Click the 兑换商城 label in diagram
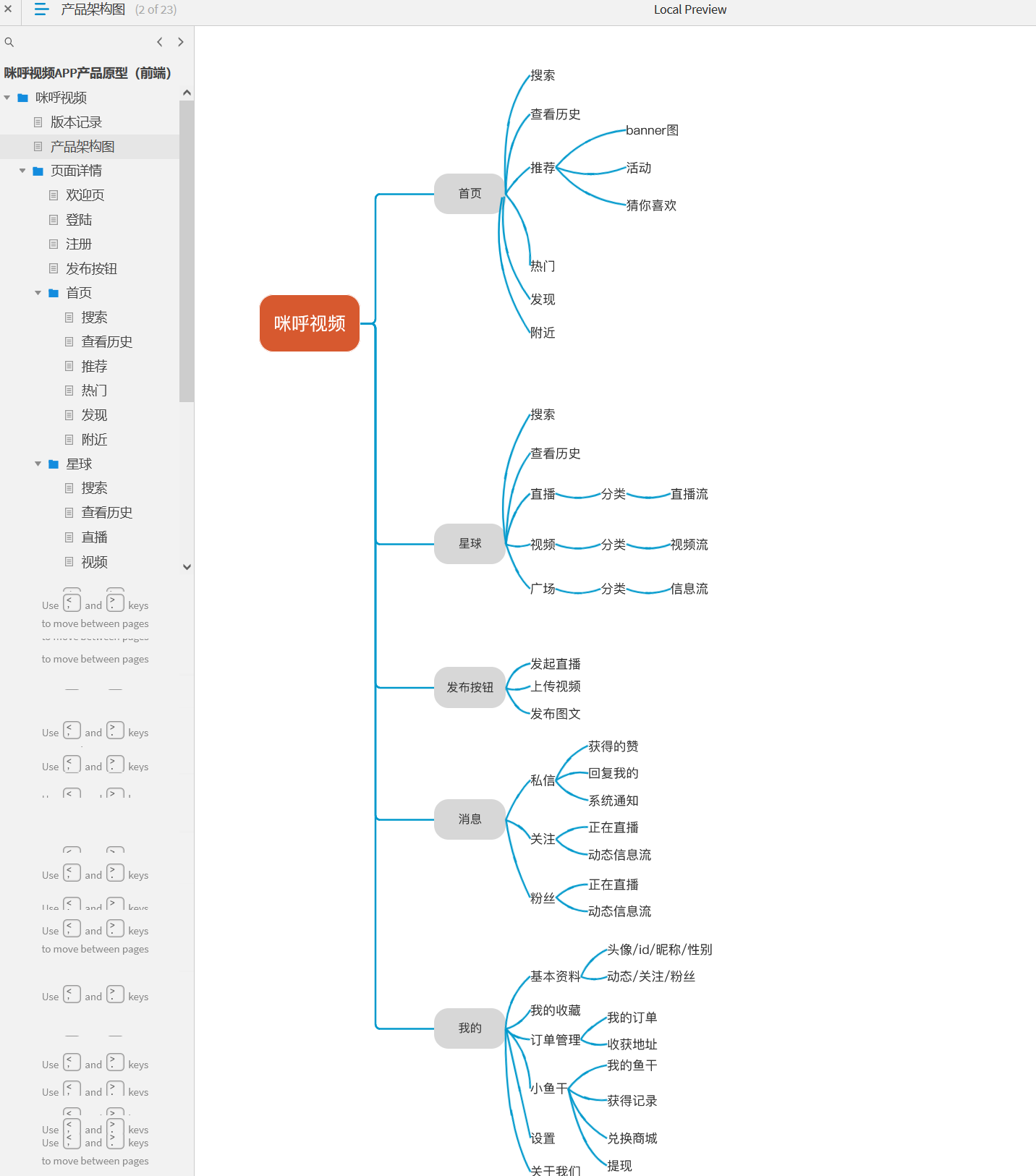The width and height of the screenshot is (1036, 1176). (x=632, y=1138)
